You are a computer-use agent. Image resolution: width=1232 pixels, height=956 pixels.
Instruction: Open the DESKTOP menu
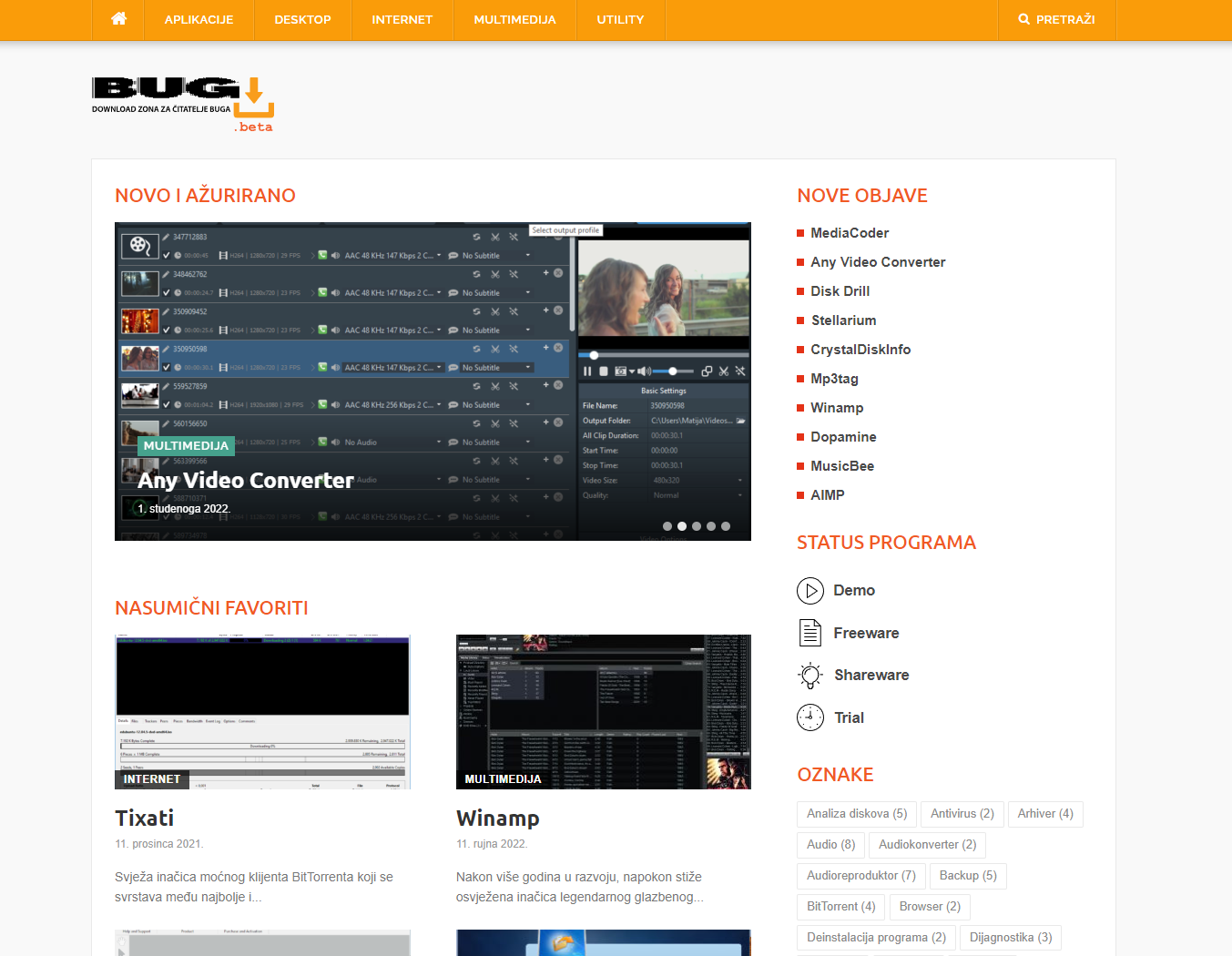tap(302, 19)
